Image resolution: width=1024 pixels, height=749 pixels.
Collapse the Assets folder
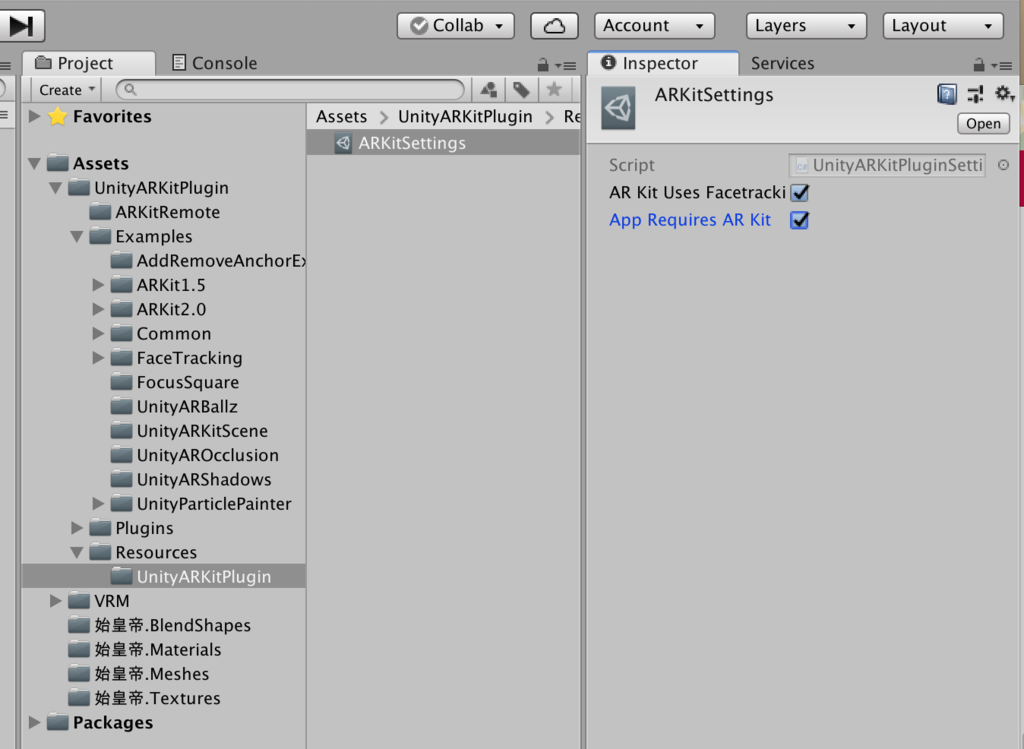pos(34,164)
